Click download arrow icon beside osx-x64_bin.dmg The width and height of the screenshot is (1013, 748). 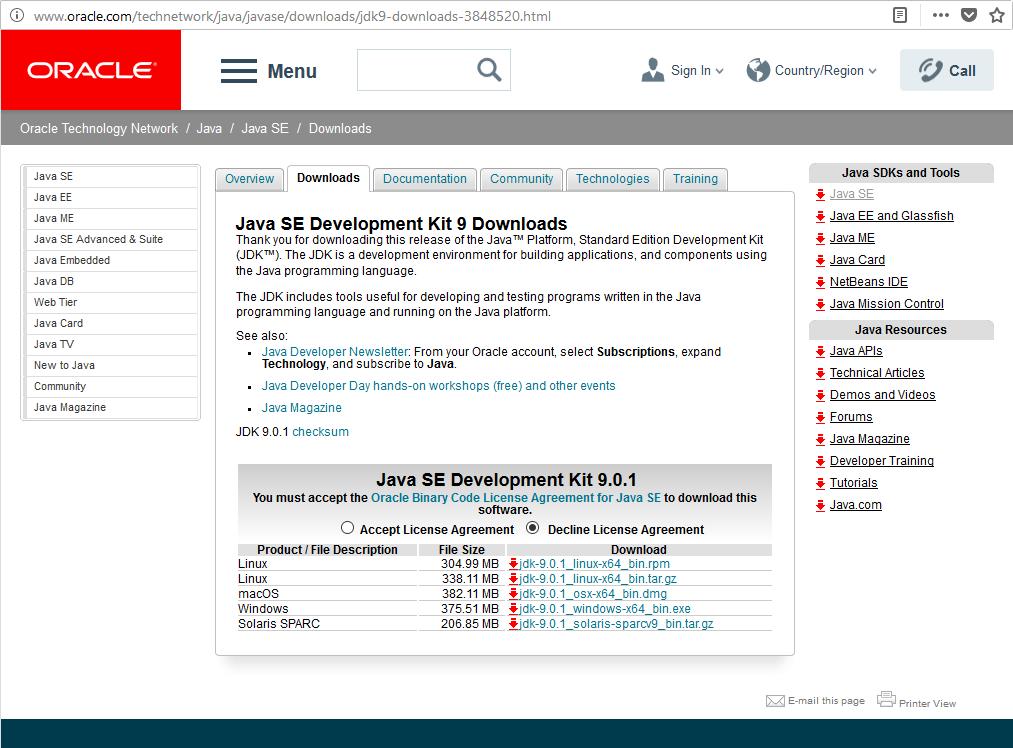514,594
